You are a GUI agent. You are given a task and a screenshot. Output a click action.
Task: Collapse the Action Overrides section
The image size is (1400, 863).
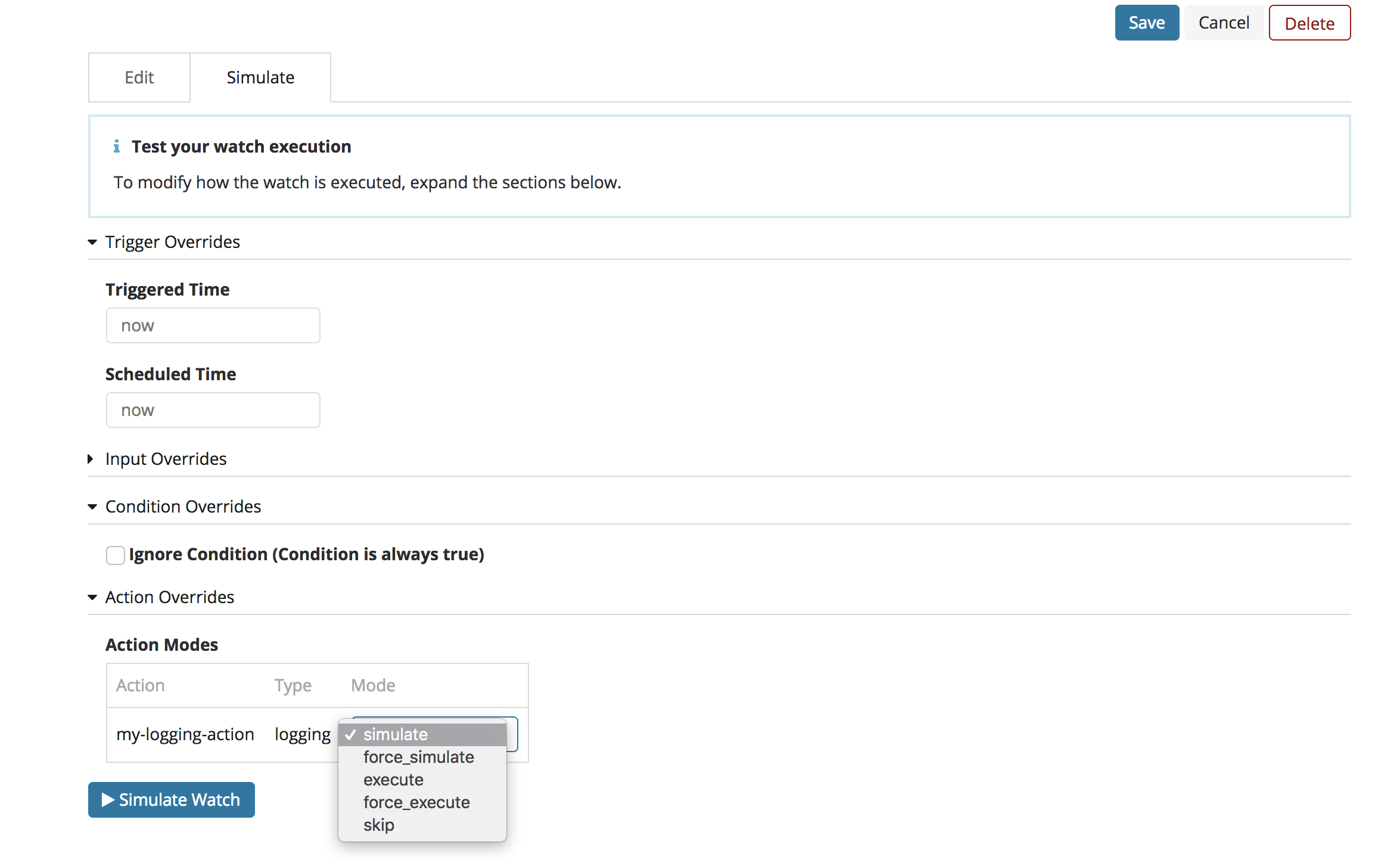tap(92, 597)
